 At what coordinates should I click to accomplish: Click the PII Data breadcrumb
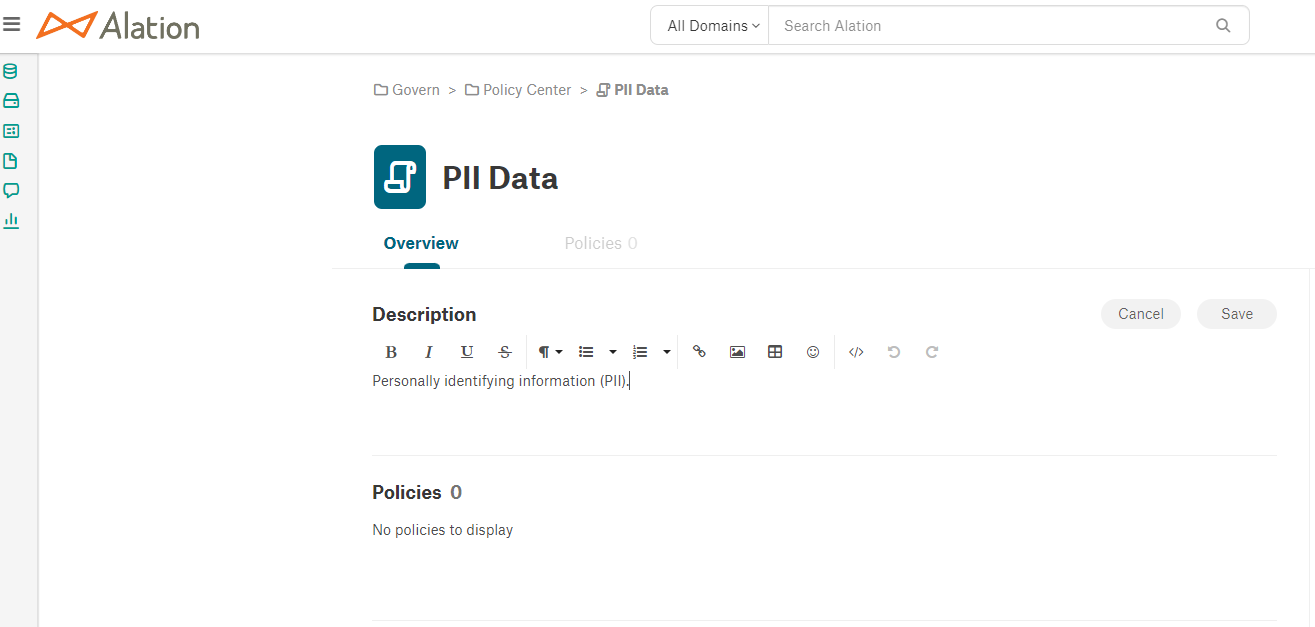tap(632, 90)
